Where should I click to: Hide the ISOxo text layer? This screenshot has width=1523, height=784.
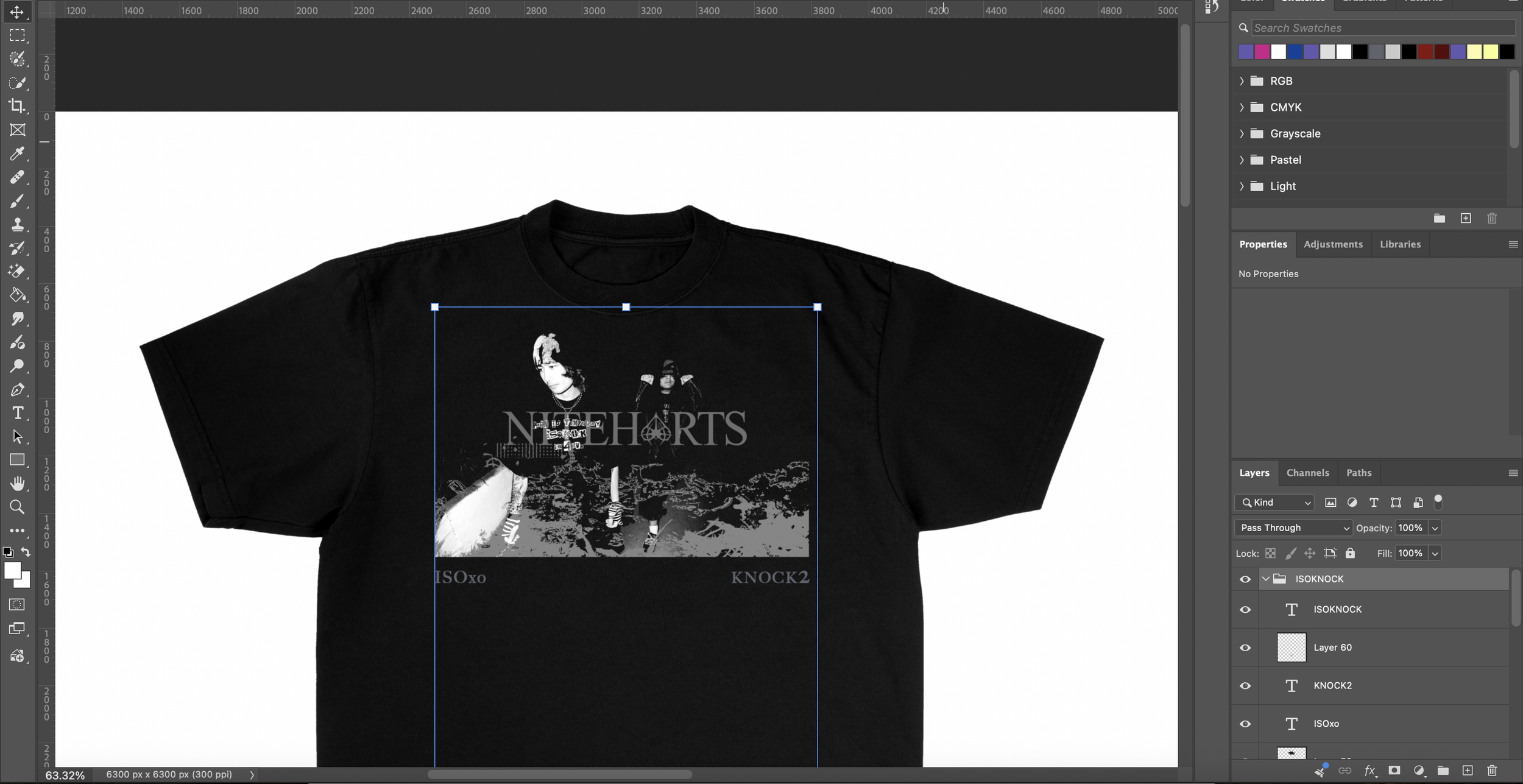coord(1245,724)
